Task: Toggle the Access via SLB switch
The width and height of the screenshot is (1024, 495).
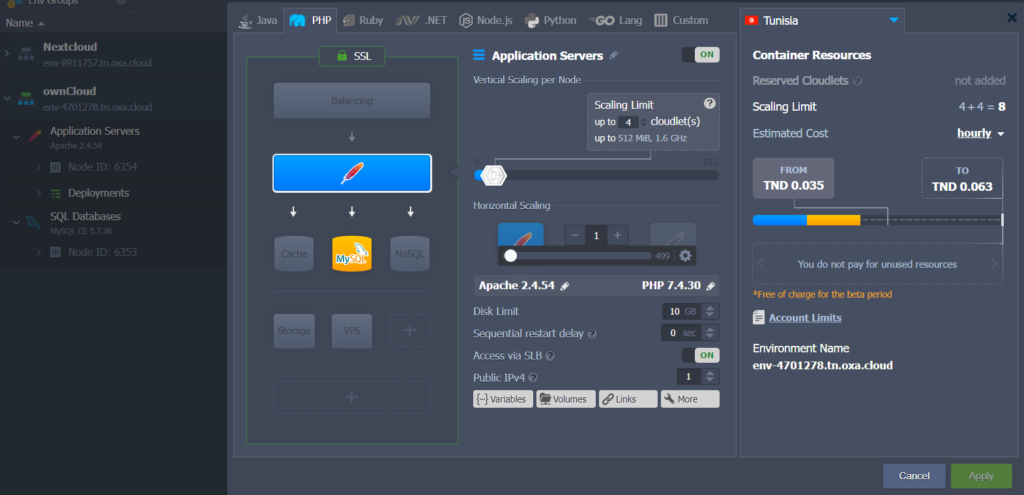Action: pyautogui.click(x=700, y=355)
